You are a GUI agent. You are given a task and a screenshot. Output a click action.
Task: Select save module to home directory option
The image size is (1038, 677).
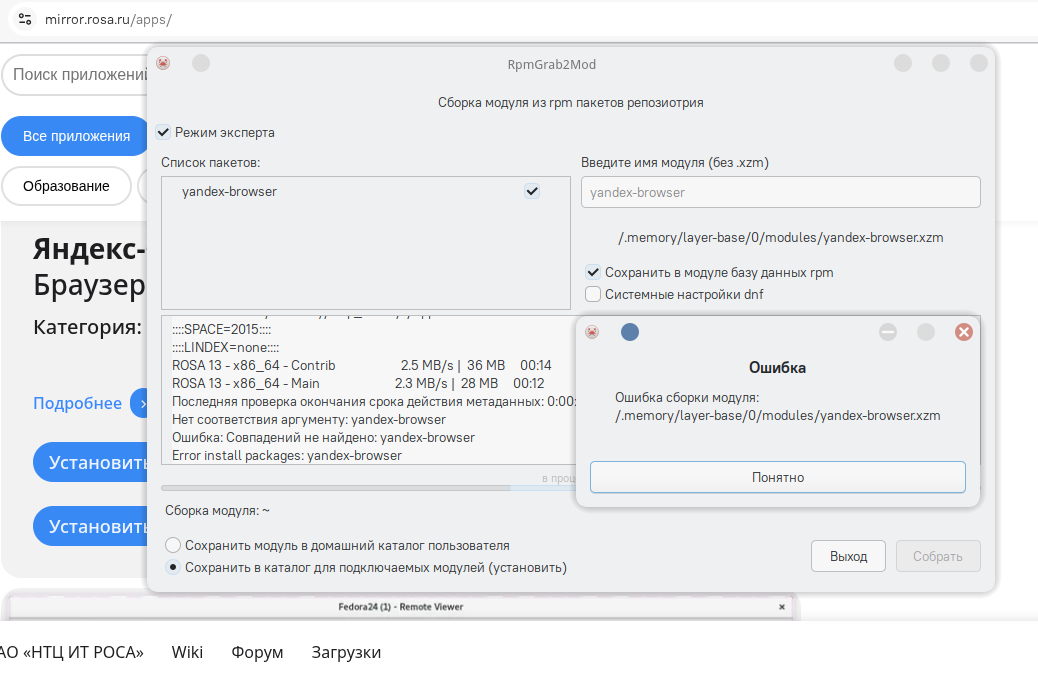(173, 546)
